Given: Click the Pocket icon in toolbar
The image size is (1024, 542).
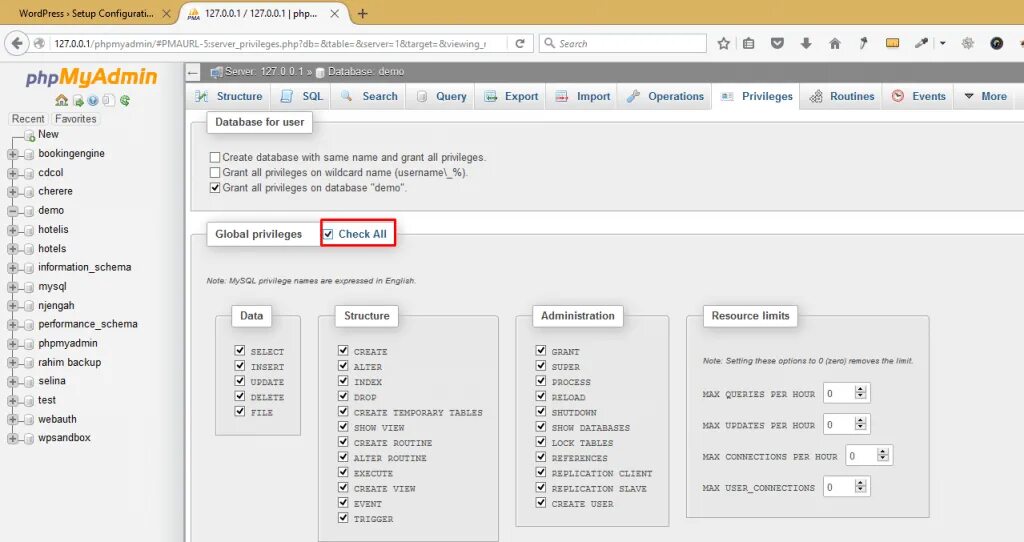Looking at the screenshot, I should (777, 44).
